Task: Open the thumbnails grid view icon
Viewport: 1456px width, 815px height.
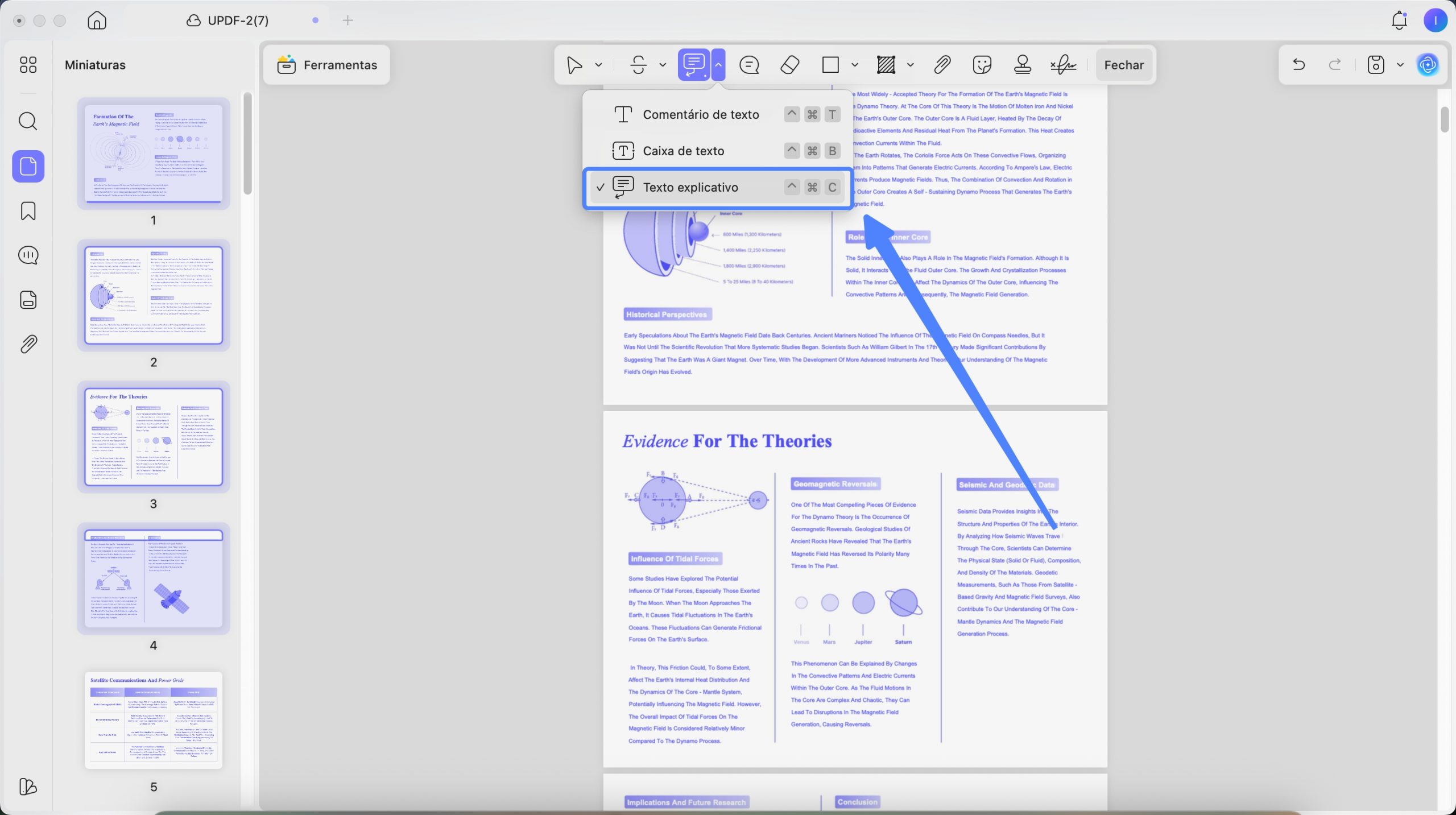Action: 28,65
